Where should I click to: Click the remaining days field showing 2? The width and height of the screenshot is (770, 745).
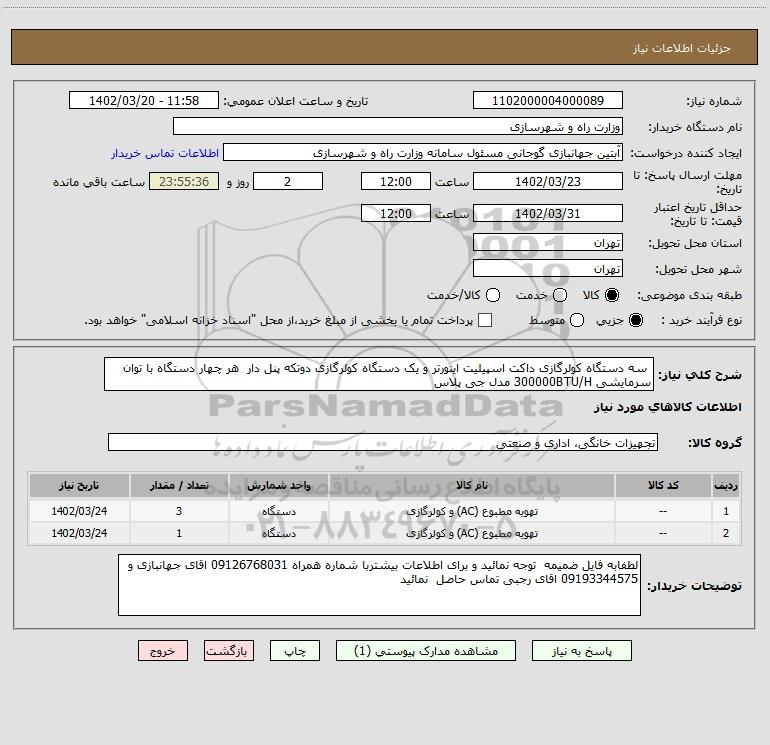coord(288,181)
